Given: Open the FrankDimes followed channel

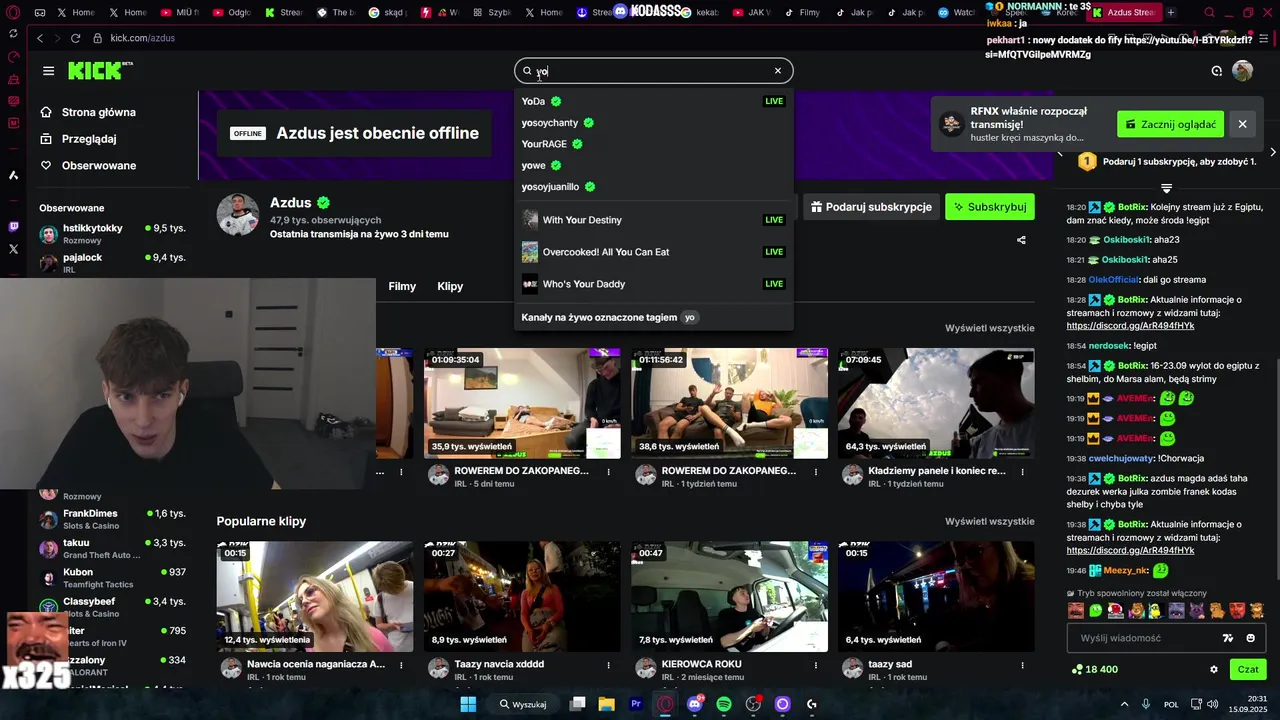Looking at the screenshot, I should click(112, 519).
